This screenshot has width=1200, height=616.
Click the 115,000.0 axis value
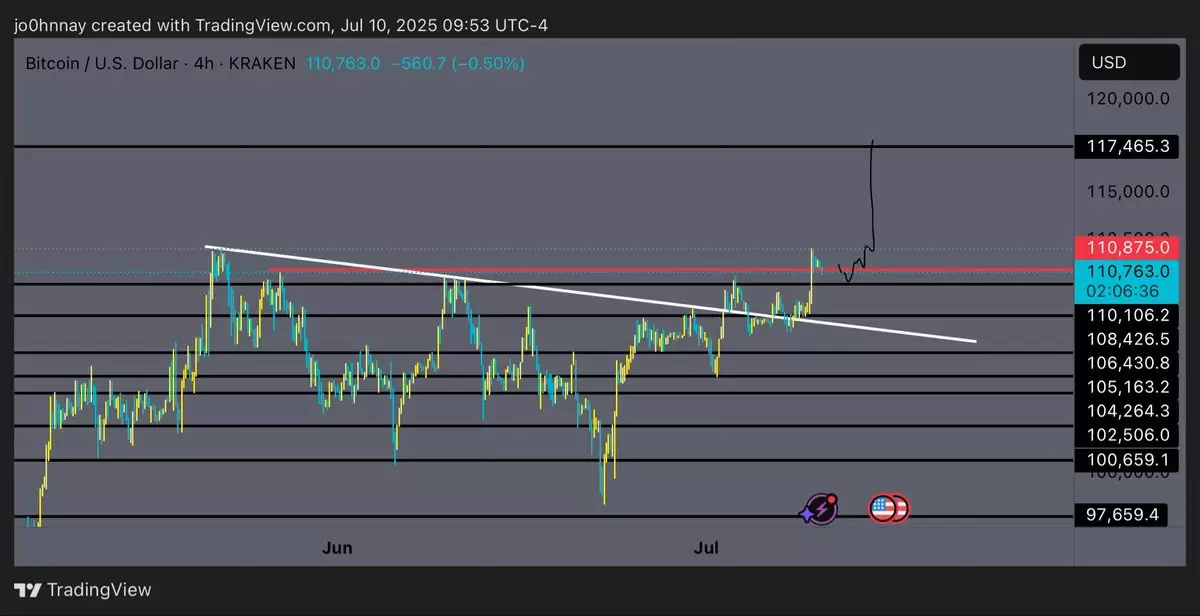pyautogui.click(x=1128, y=191)
